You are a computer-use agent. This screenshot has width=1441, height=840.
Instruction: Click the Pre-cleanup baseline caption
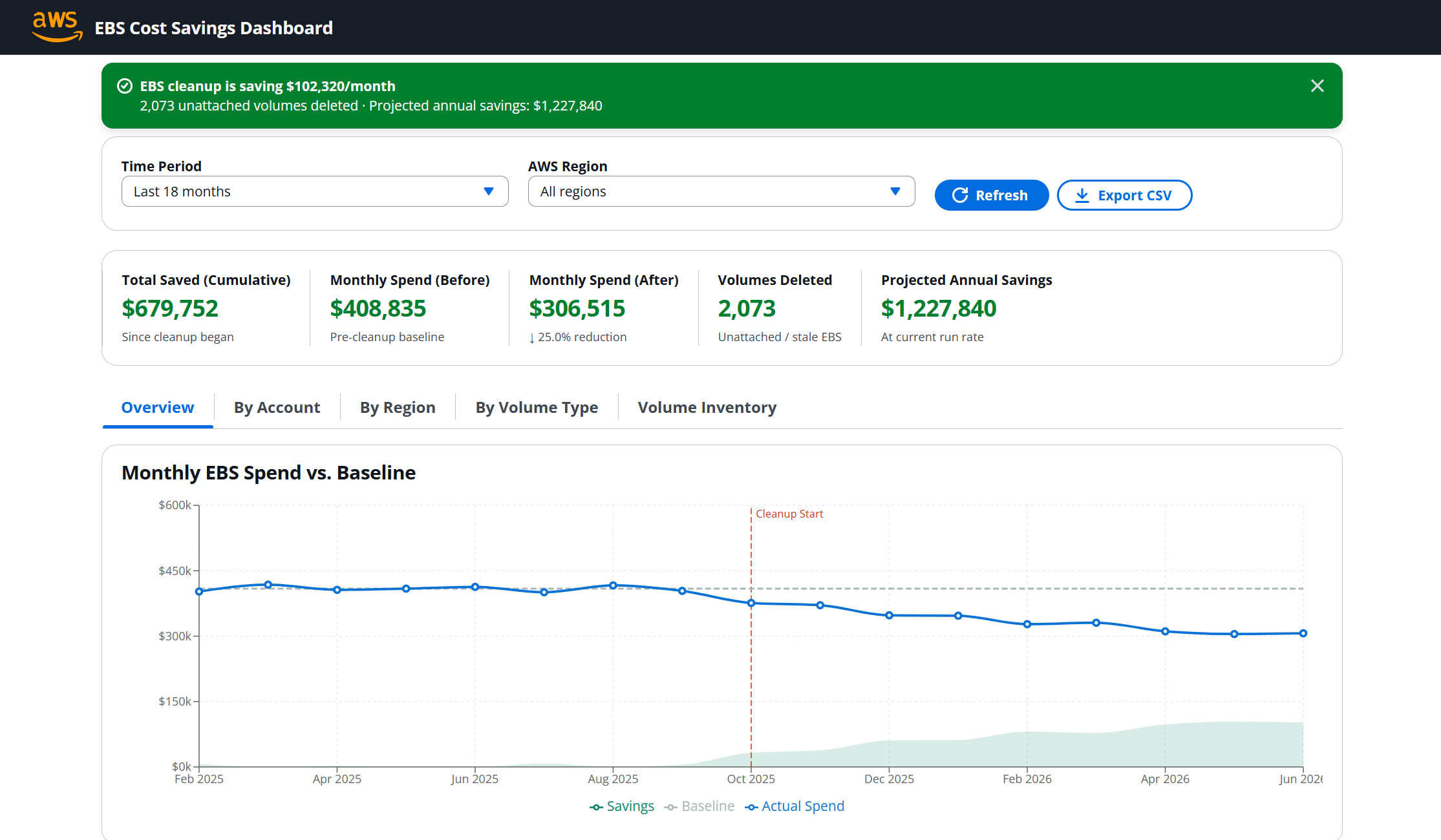(387, 337)
